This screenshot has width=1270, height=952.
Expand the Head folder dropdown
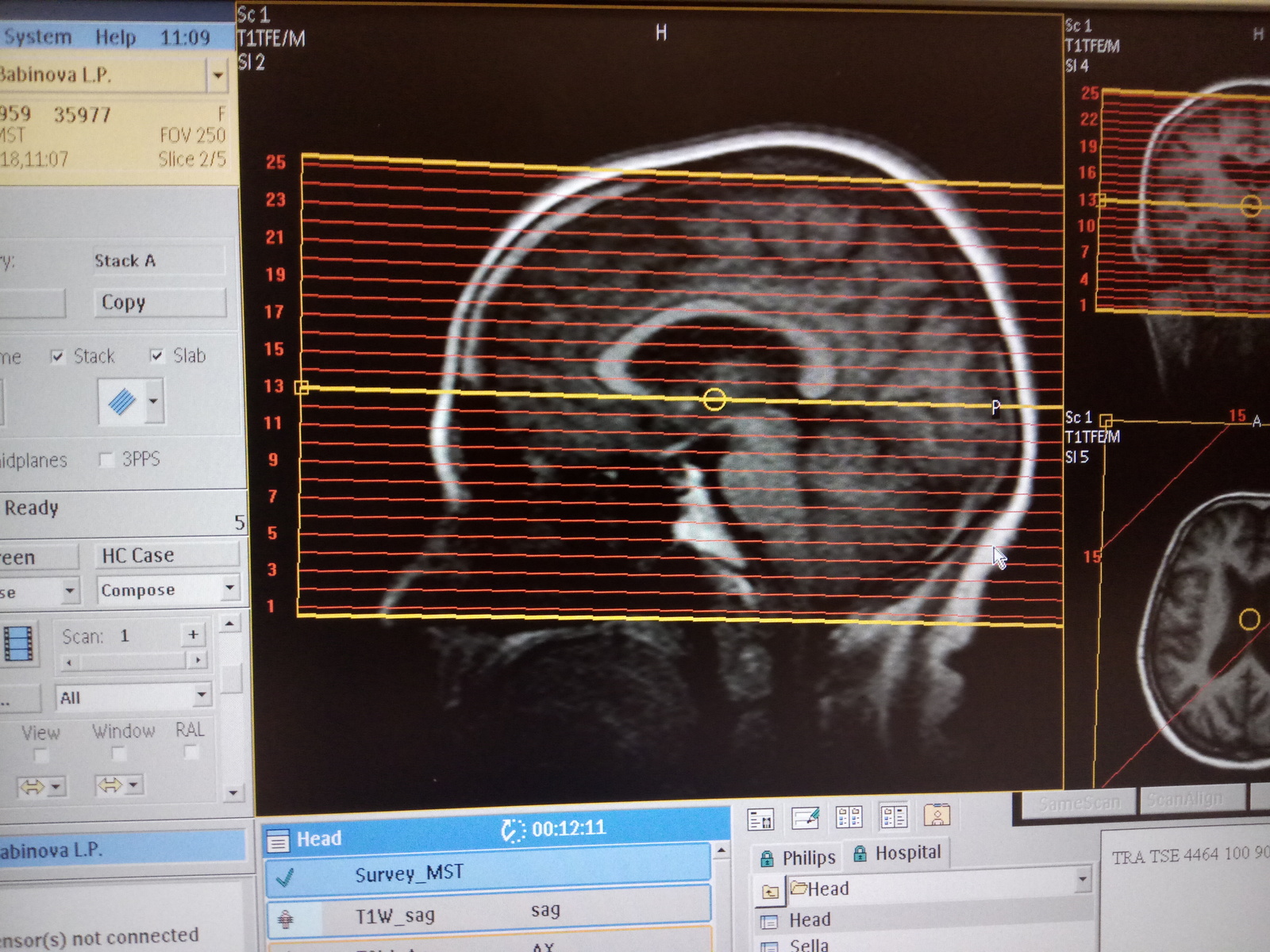click(x=1083, y=879)
